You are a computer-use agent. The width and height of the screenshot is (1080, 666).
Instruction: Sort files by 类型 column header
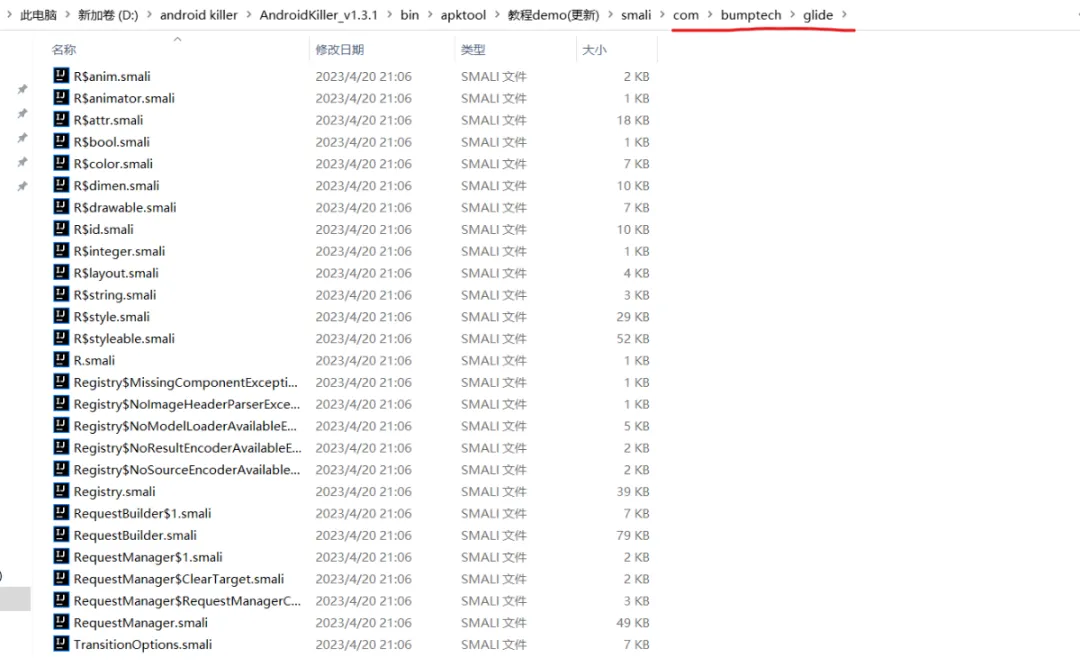pyautogui.click(x=473, y=50)
